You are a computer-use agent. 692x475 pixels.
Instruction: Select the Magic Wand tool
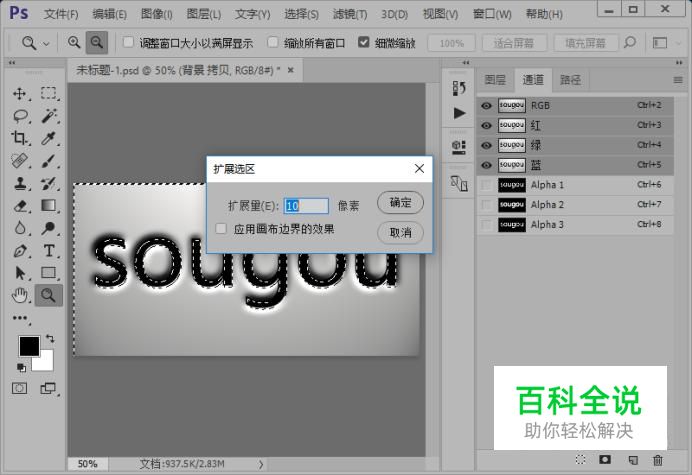(49, 116)
